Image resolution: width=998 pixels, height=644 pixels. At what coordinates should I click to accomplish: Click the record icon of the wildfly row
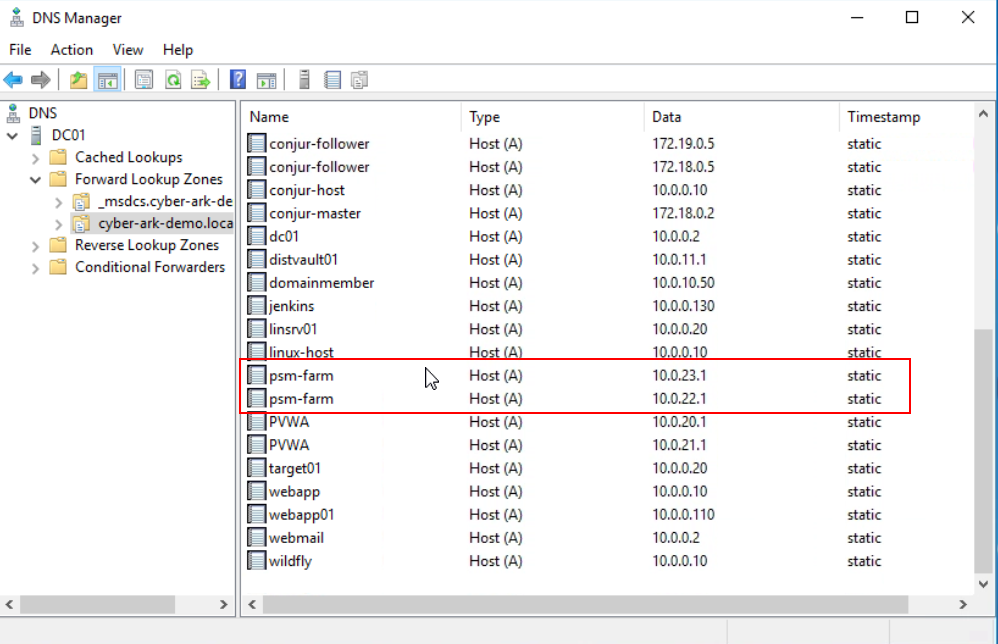[257, 561]
